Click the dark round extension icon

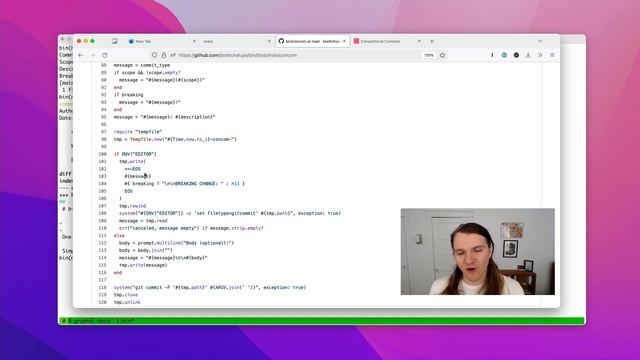tap(516, 55)
